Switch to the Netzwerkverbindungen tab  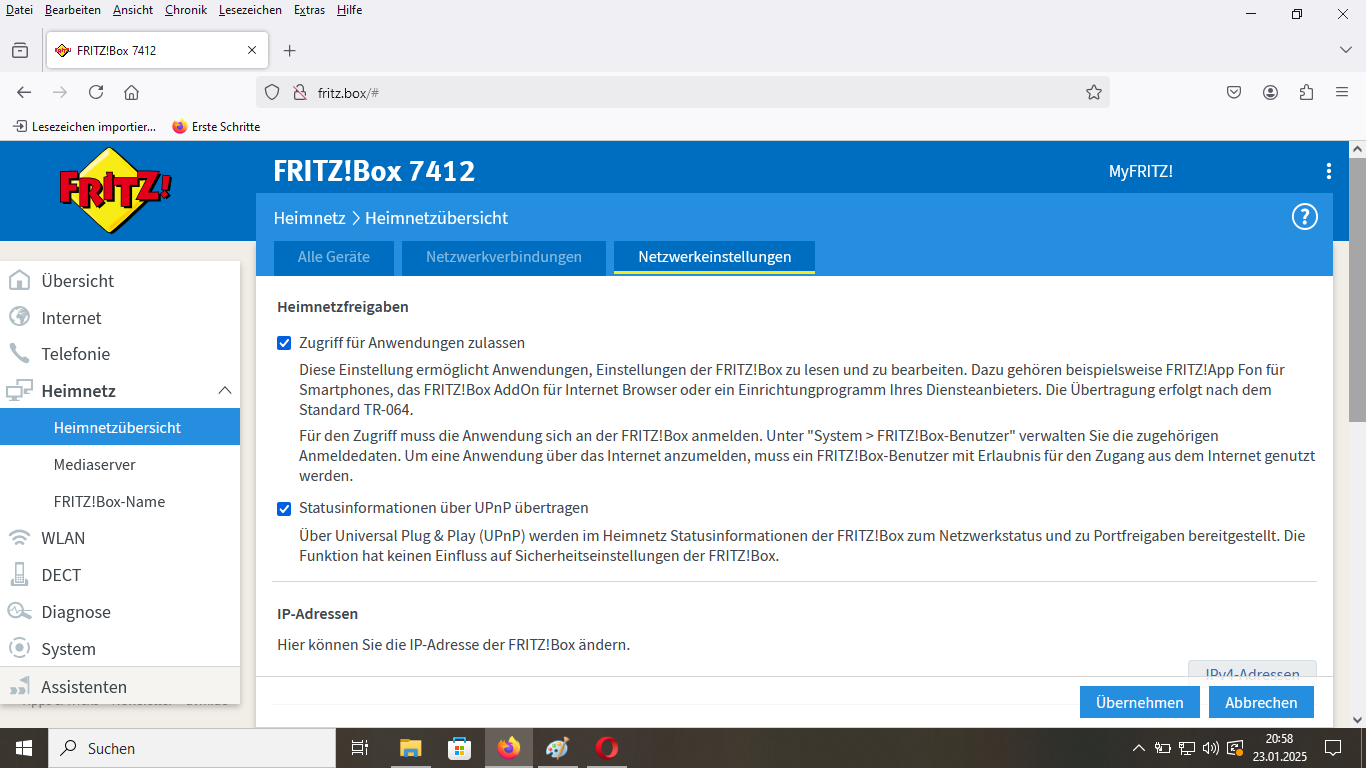504,257
